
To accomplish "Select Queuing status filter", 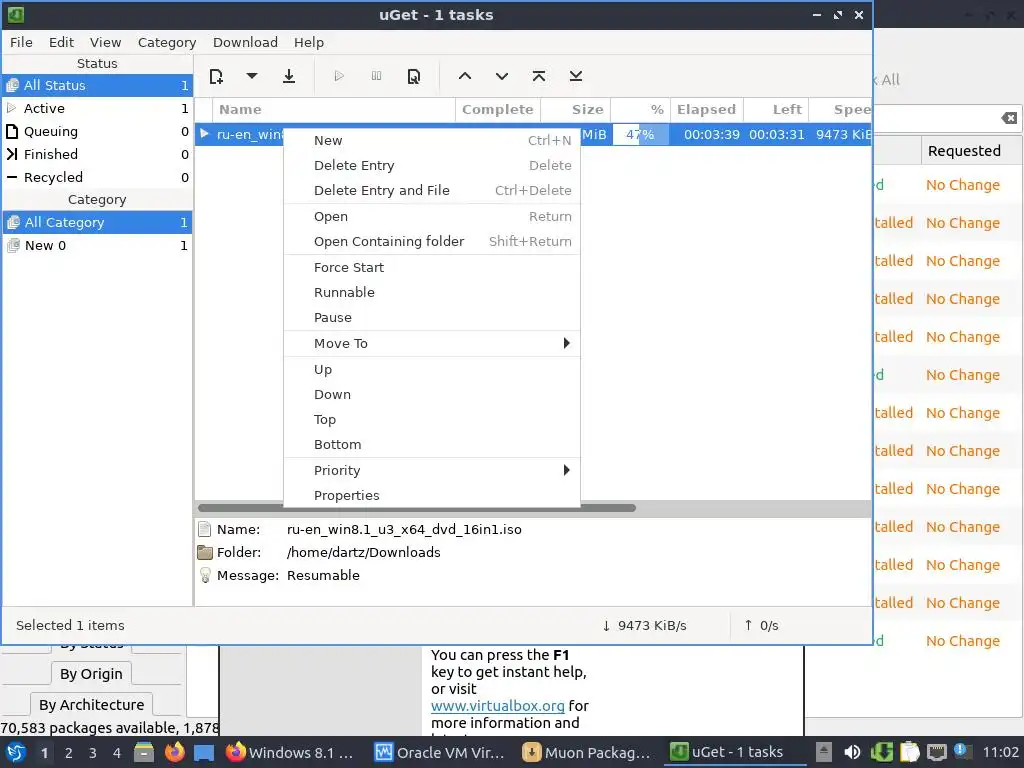I will tap(97, 131).
